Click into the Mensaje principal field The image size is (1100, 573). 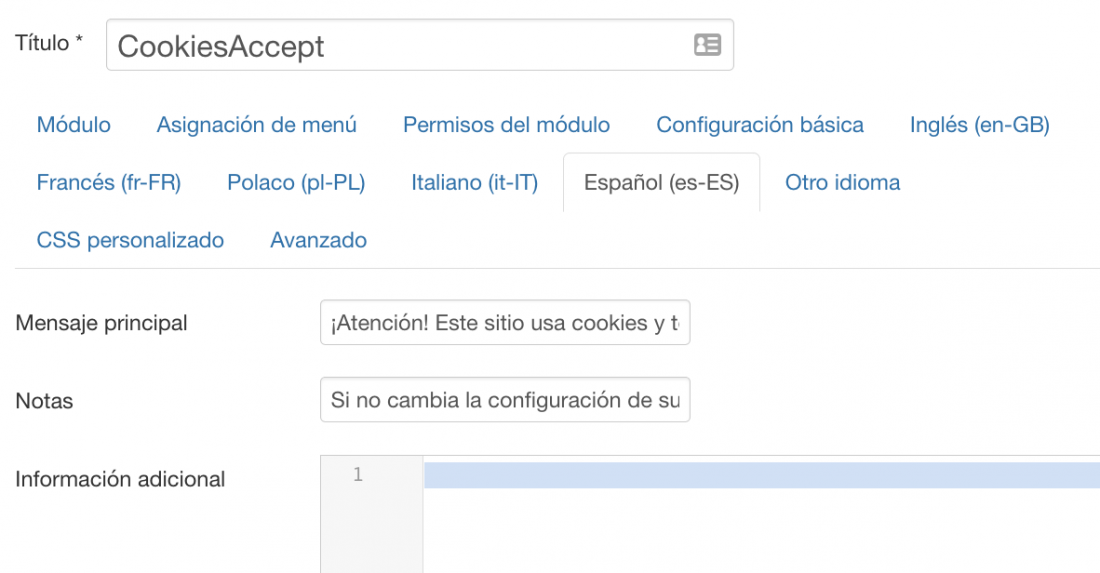[505, 323]
